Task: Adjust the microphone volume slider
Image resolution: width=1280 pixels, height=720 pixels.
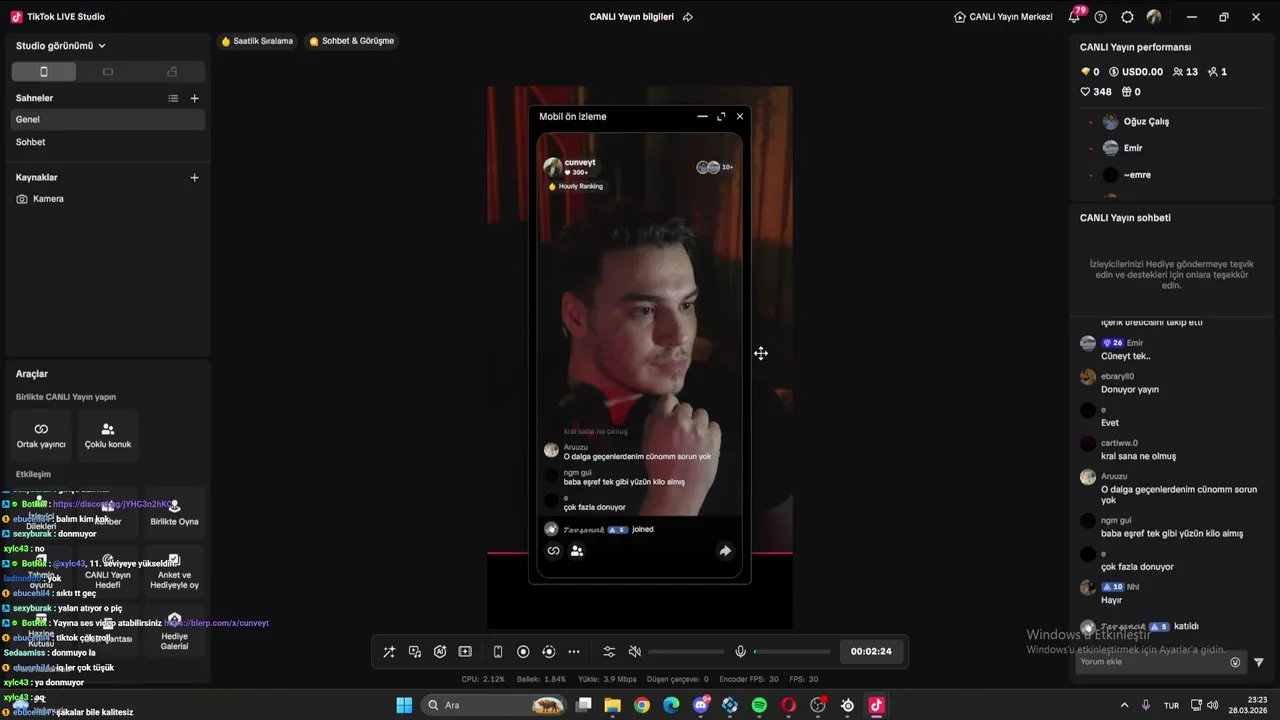Action: pyautogui.click(x=792, y=652)
